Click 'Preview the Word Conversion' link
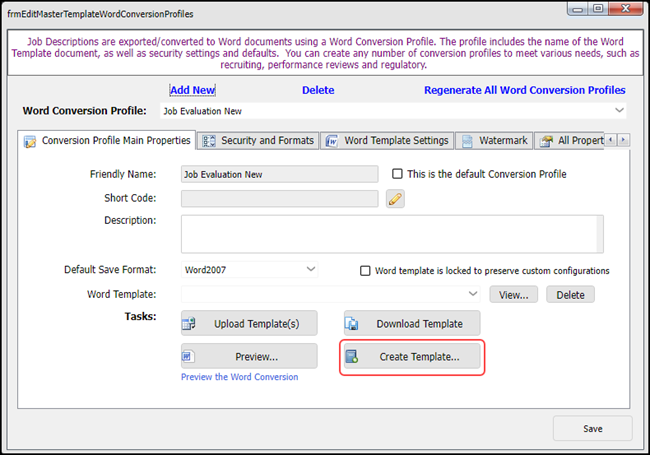Image resolution: width=650 pixels, height=455 pixels. click(240, 377)
